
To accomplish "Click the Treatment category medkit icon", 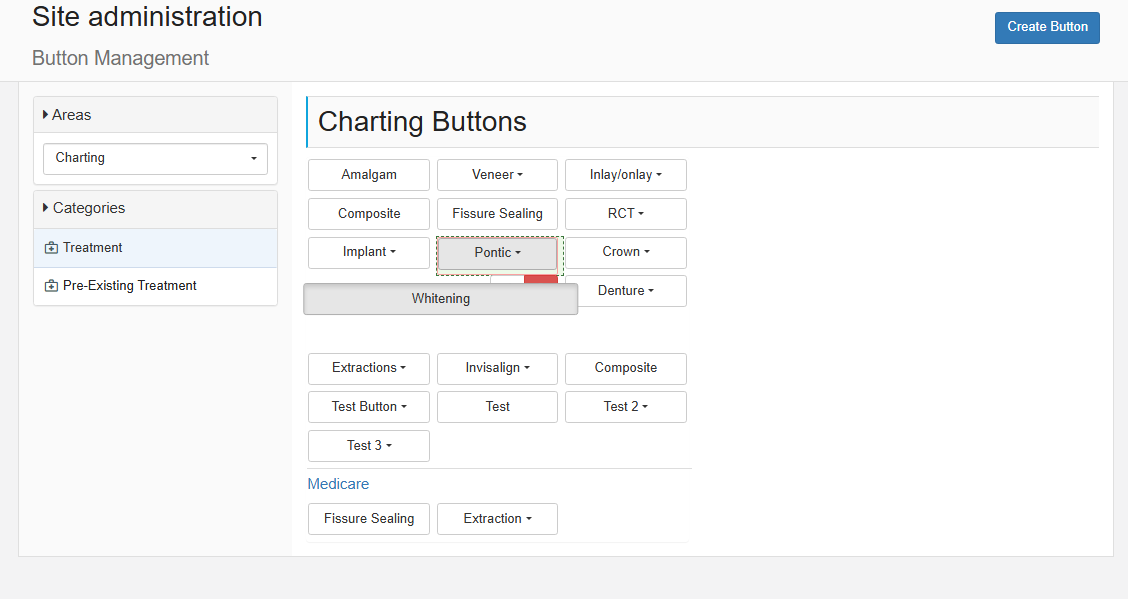I will (51, 248).
